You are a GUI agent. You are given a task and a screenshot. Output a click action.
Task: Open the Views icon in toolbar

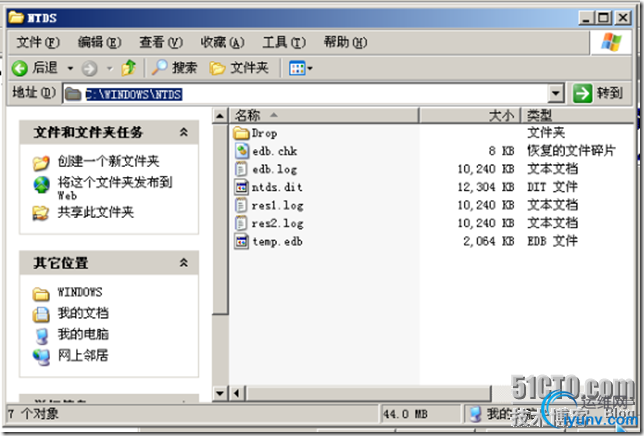[x=297, y=68]
